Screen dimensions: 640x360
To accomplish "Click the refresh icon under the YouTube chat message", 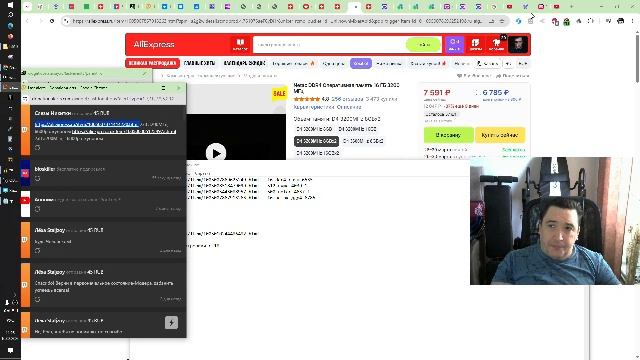I will pyautogui.click(x=38, y=209).
